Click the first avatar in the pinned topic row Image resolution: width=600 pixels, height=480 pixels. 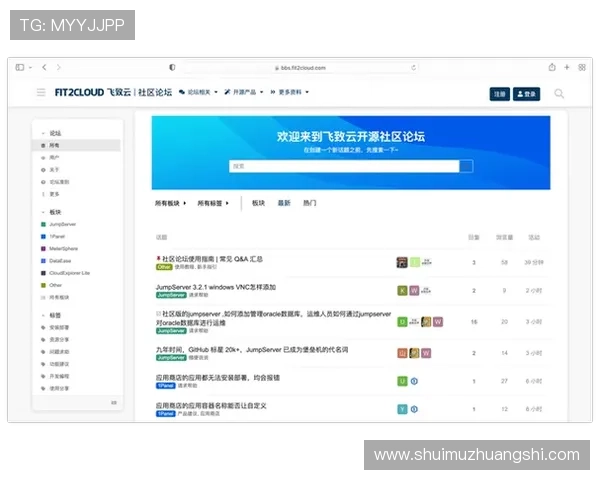[x=402, y=262]
